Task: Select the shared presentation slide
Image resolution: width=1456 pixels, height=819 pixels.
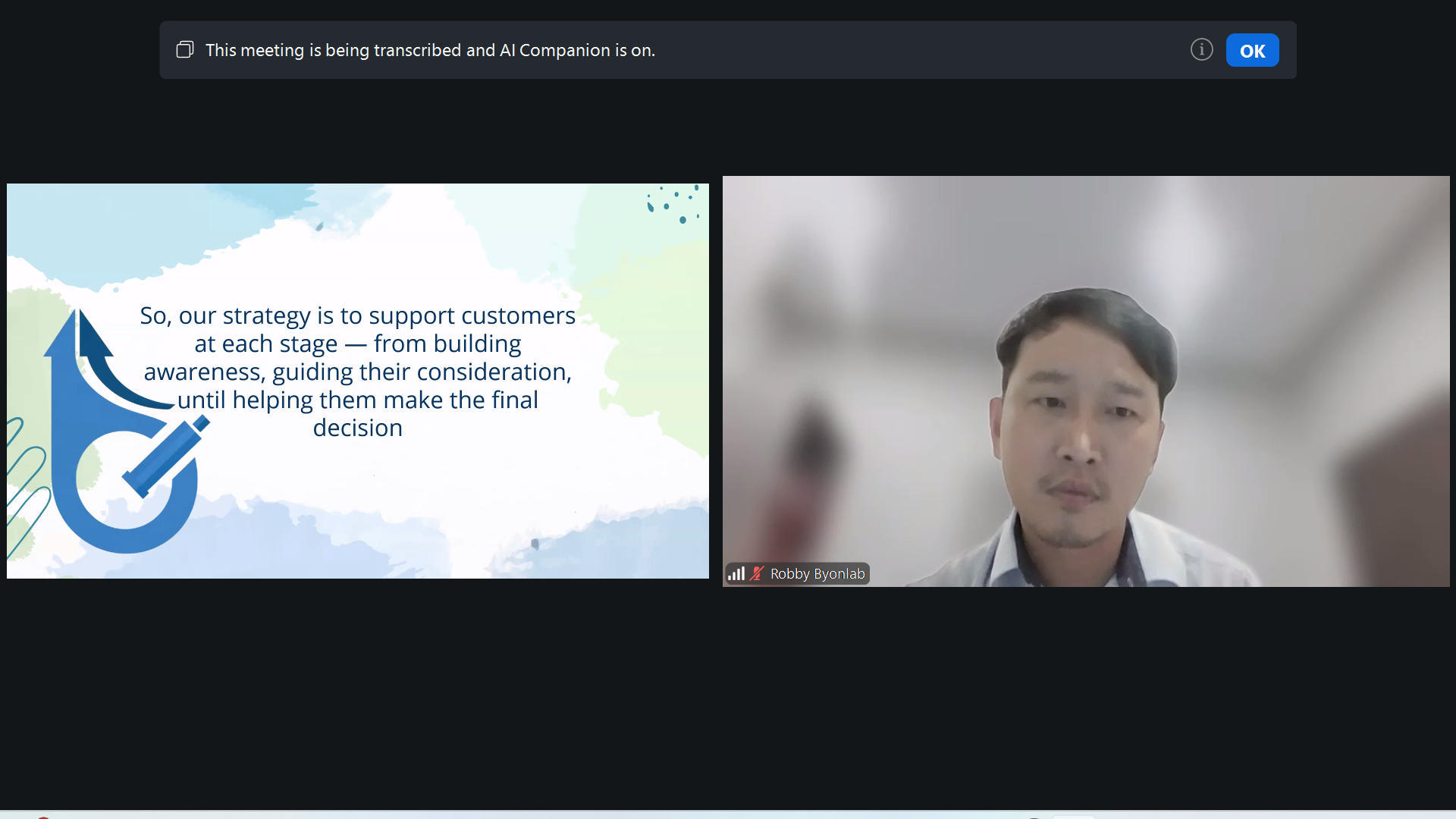Action: pos(358,381)
